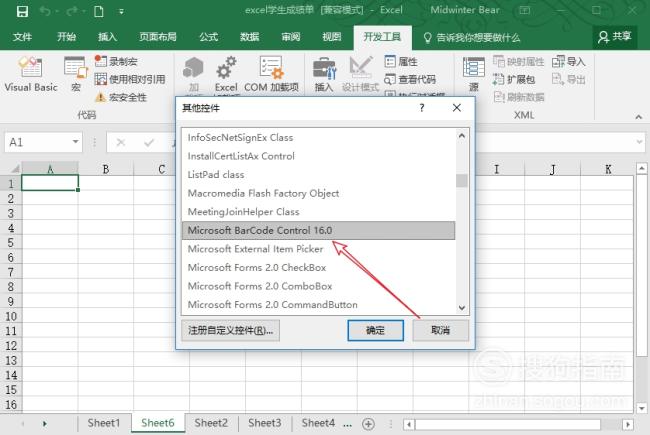Click 查看代码 view code
This screenshot has height=435, width=650.
[410, 79]
